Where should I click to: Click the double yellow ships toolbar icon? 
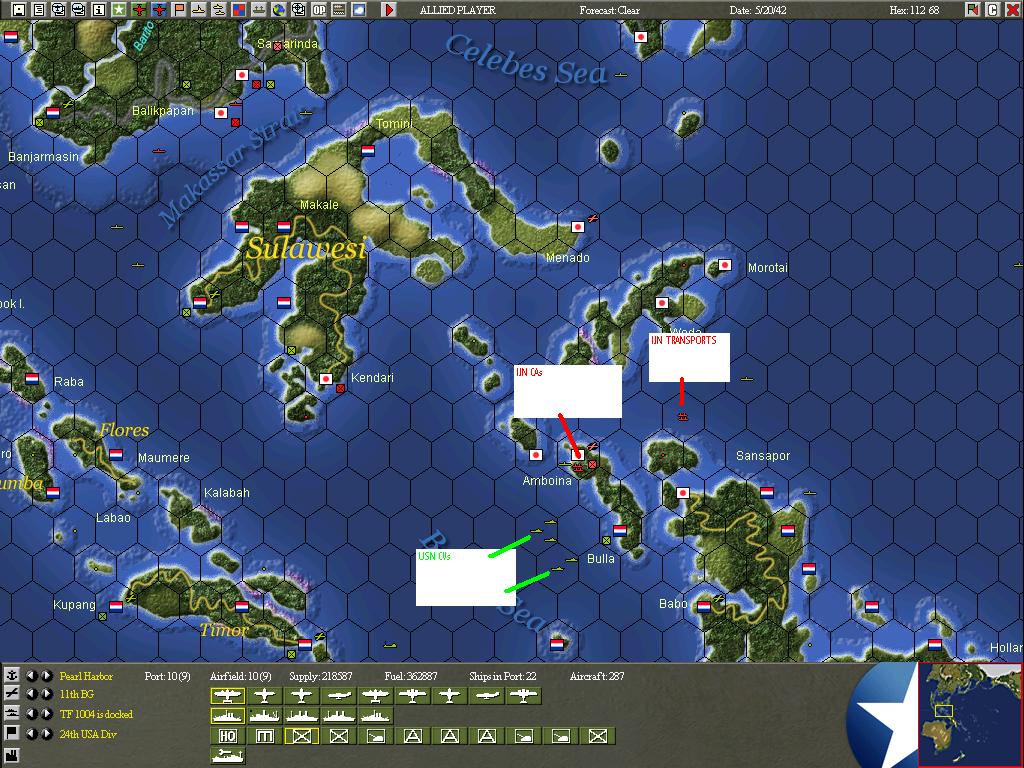219,10
